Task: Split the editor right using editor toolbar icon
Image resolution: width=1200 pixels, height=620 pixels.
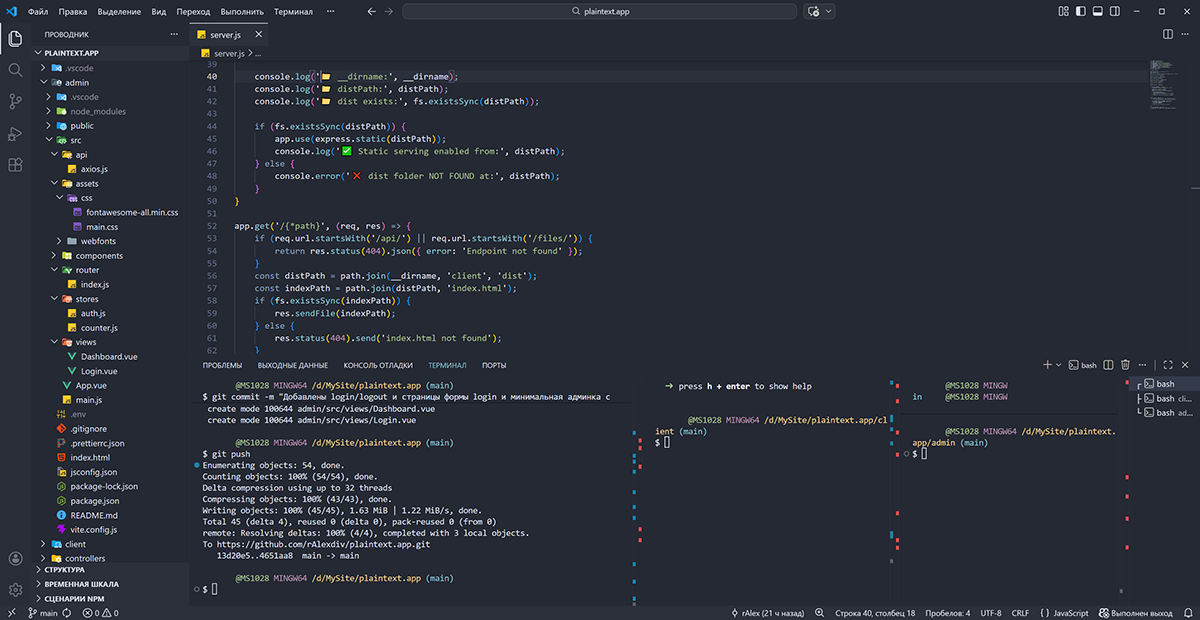Action: pos(1168,35)
